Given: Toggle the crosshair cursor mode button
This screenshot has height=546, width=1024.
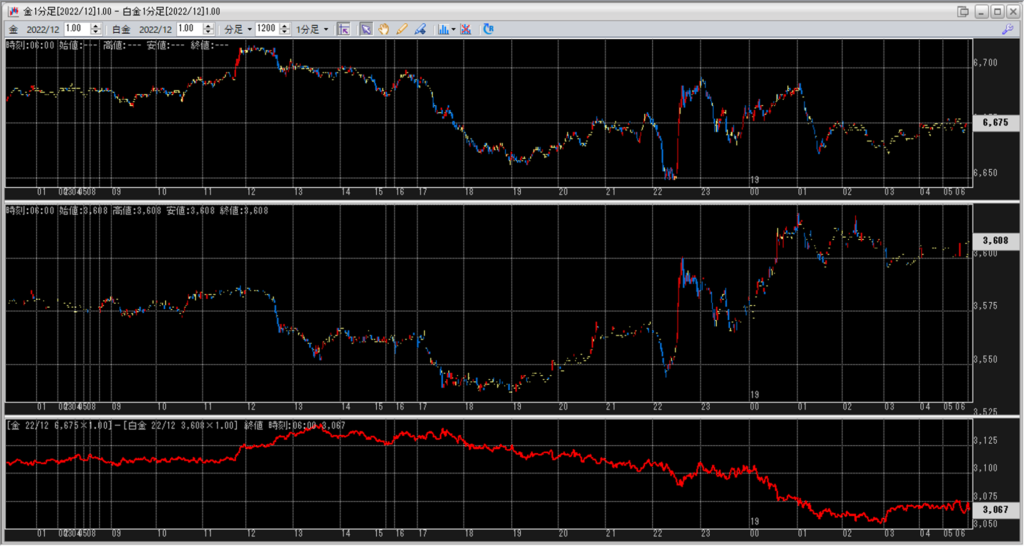Looking at the screenshot, I should (x=343, y=29).
